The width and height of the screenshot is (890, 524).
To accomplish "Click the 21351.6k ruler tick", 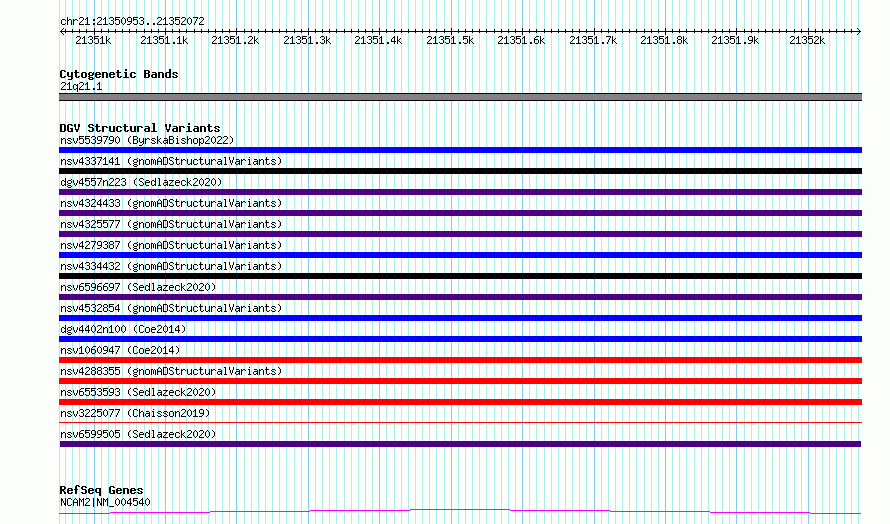I will pyautogui.click(x=521, y=40).
